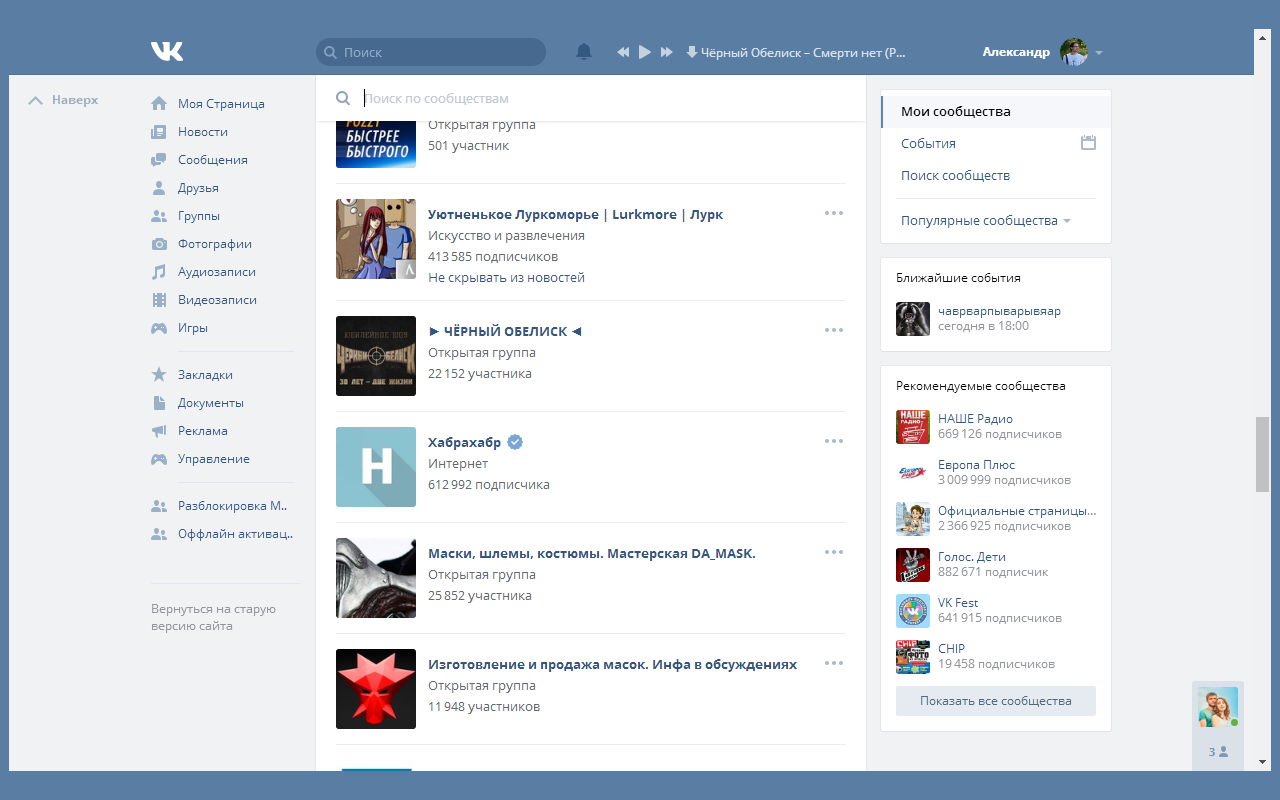Open options dots for Маски, шлемы, костюмы

834,552
